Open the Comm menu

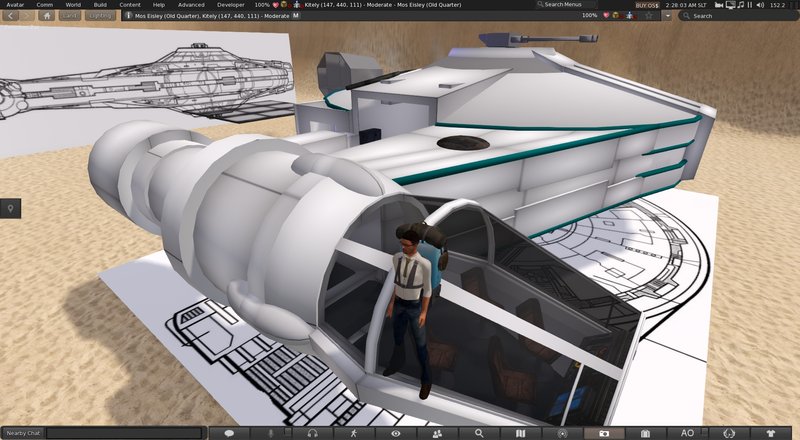click(x=44, y=5)
